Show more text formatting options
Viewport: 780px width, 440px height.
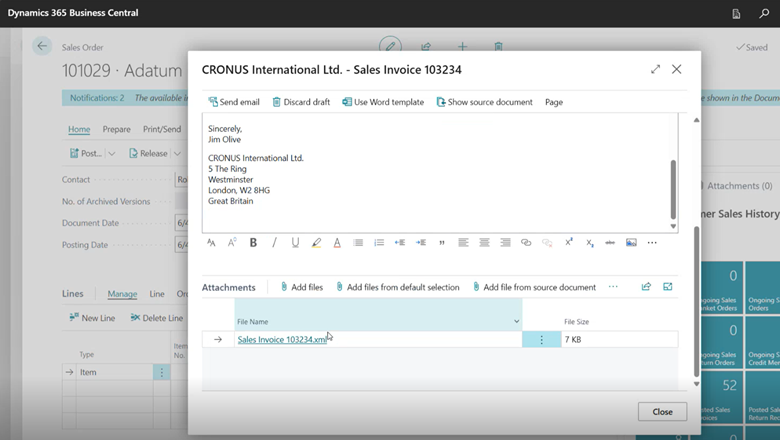(x=652, y=243)
